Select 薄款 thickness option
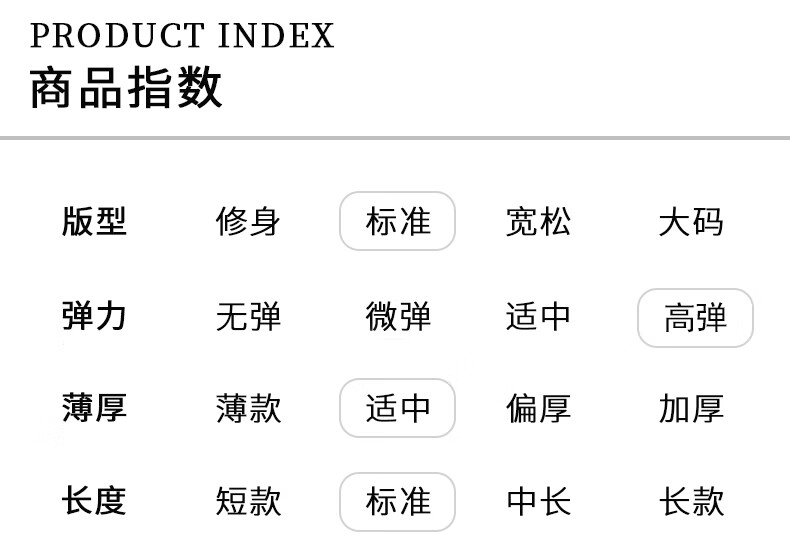The width and height of the screenshot is (790, 557). click(248, 408)
